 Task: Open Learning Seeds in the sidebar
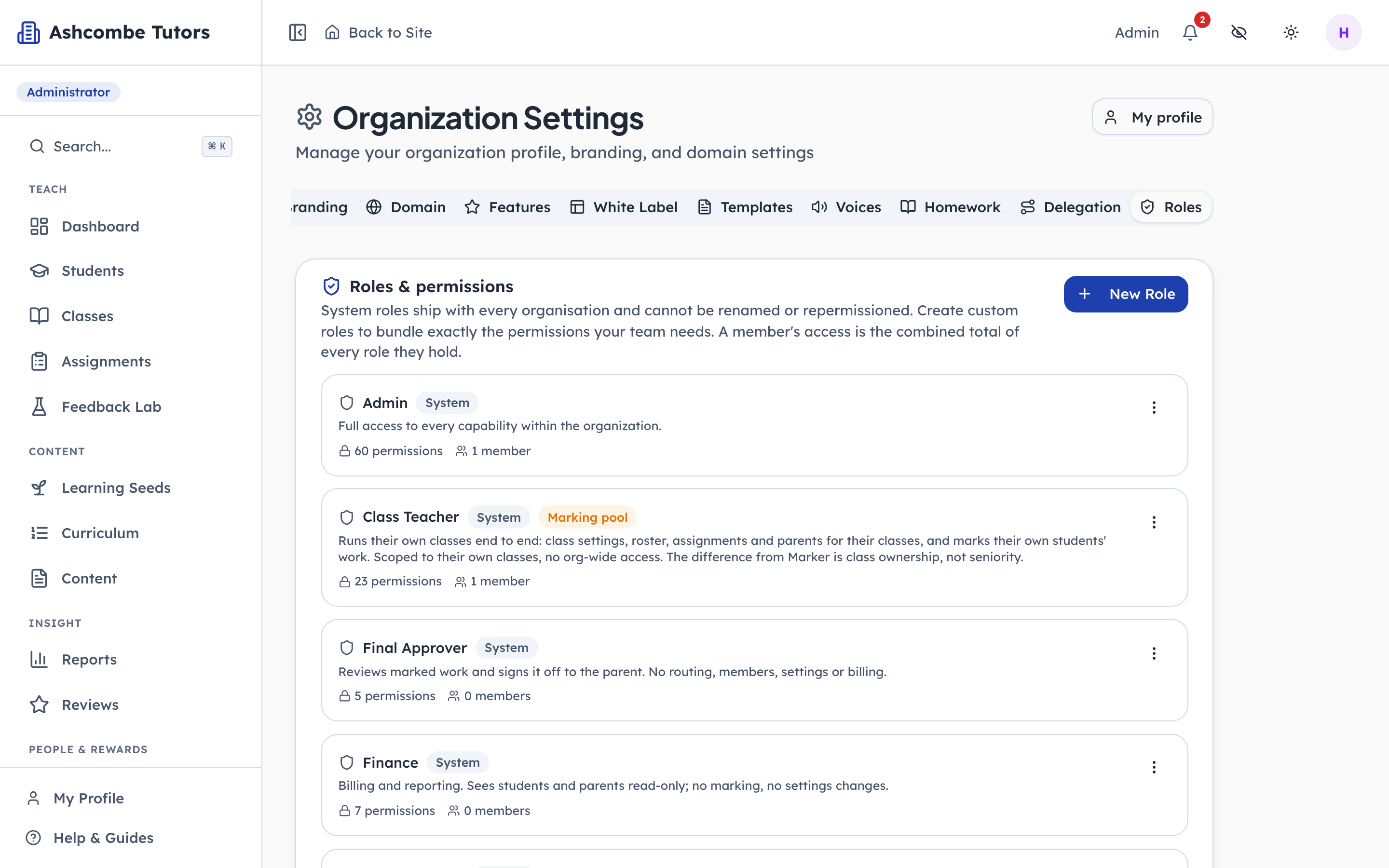pos(131,488)
